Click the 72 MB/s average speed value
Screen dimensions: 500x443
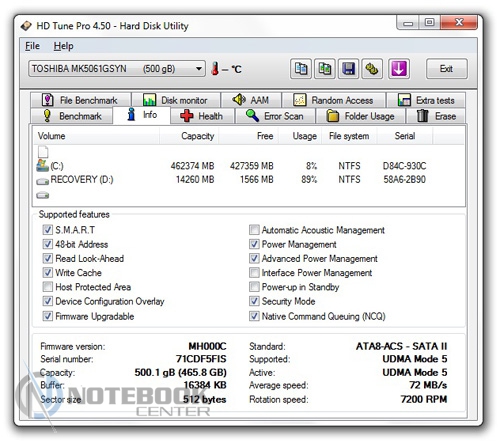tap(428, 385)
